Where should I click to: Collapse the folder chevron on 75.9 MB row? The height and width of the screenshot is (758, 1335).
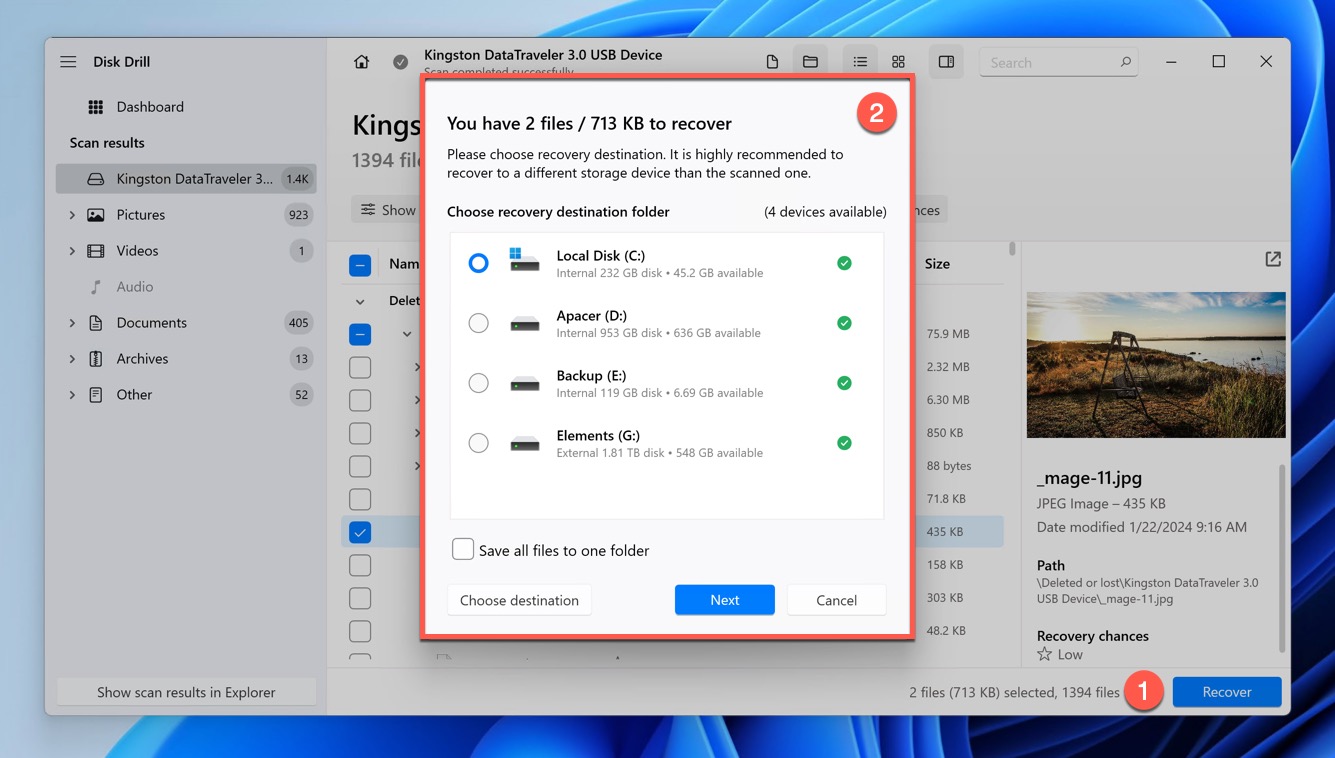tap(407, 334)
